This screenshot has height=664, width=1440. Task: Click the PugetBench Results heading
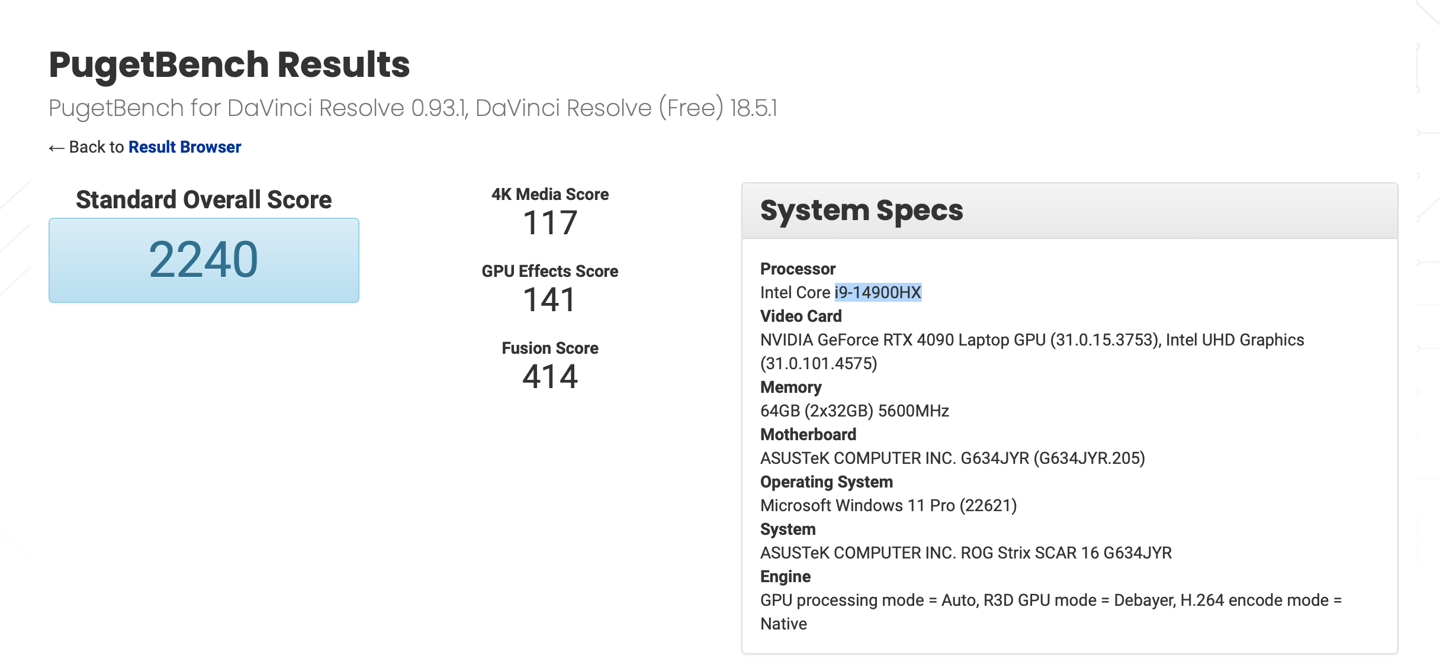tap(229, 65)
